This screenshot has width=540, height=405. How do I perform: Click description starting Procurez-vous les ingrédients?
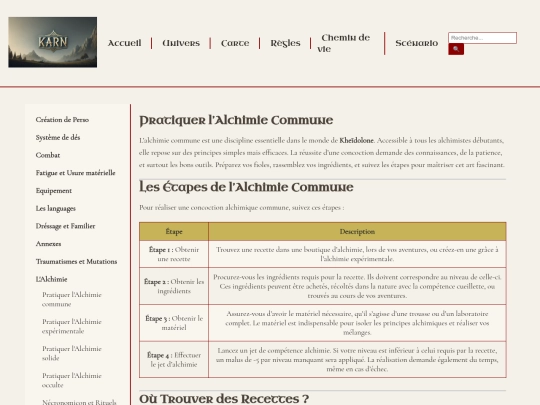[357, 286]
